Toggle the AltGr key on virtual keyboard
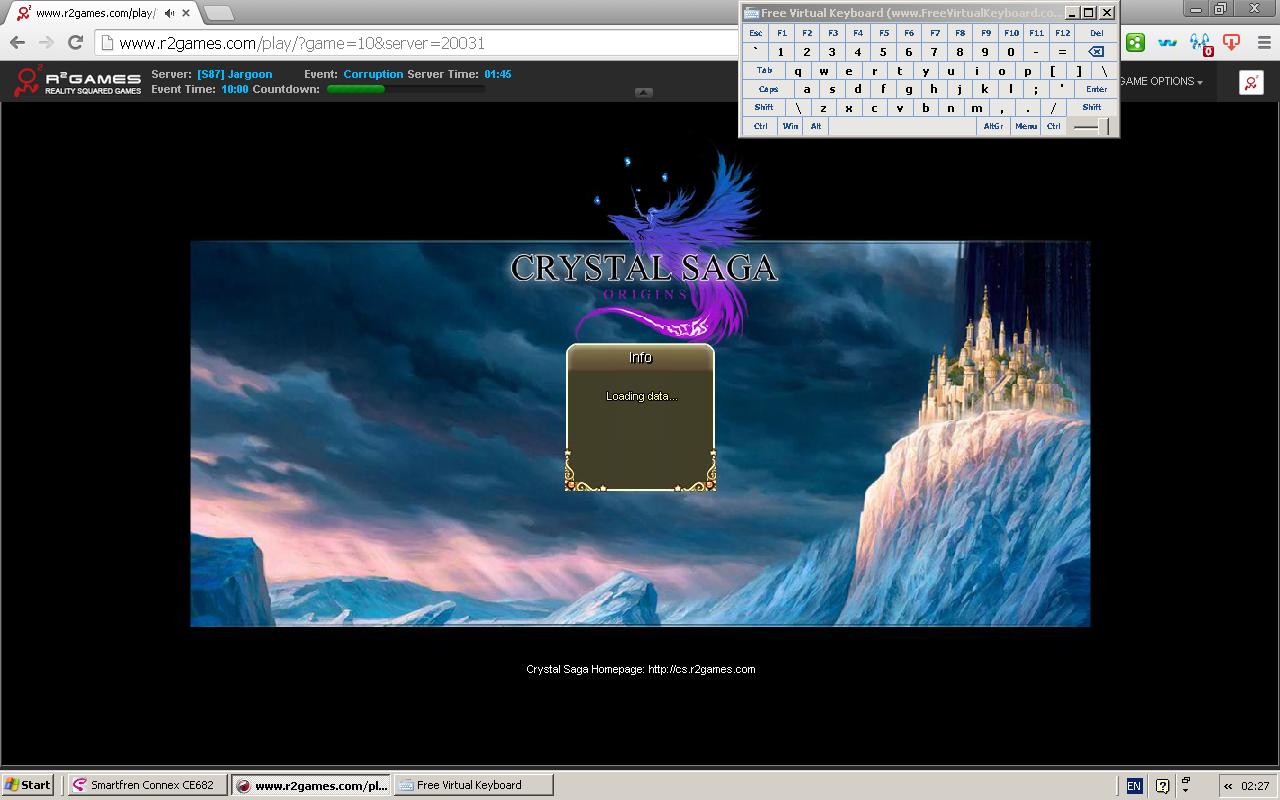Image resolution: width=1280 pixels, height=800 pixels. 993,126
